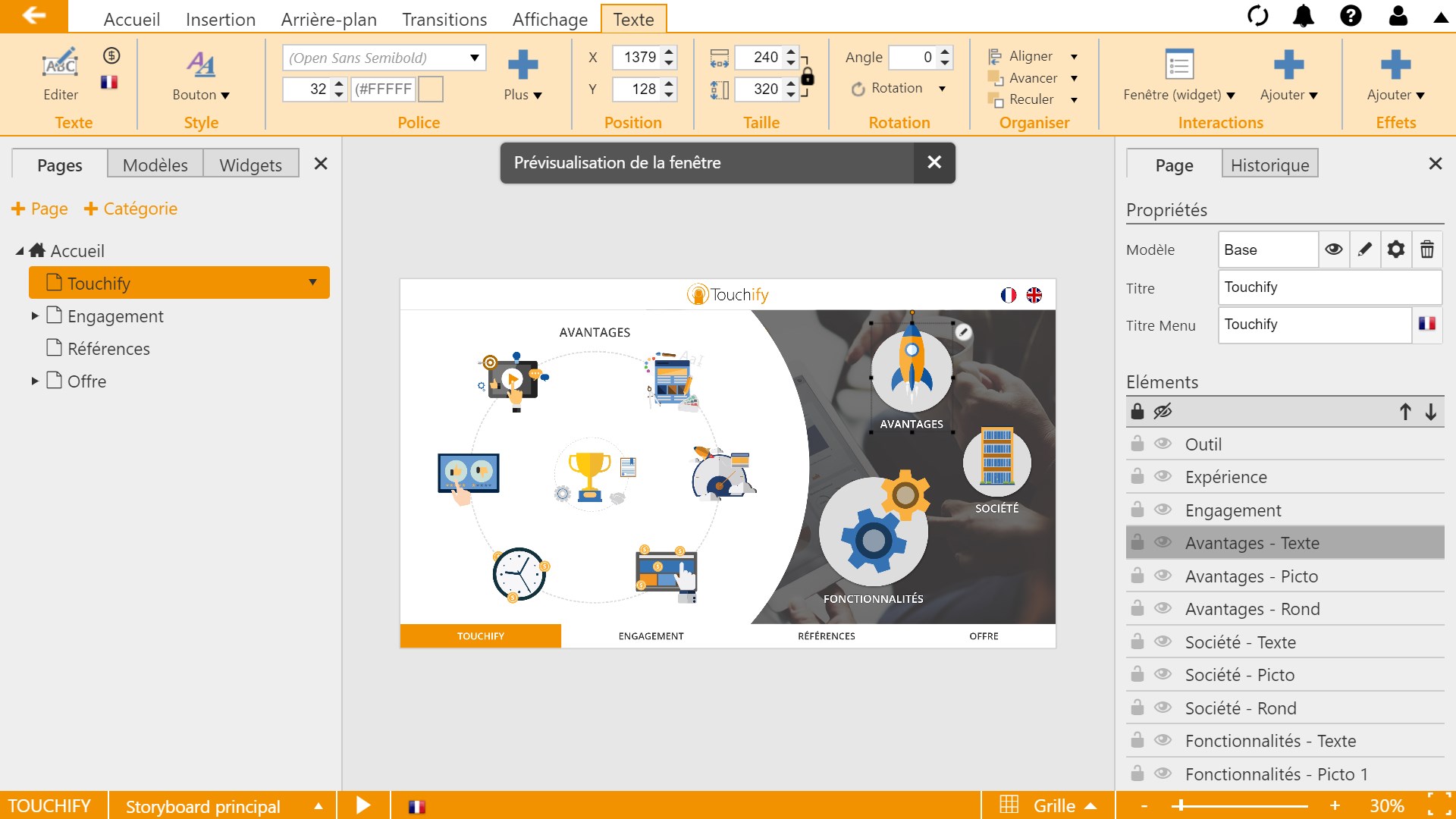Click the dollar variable icon in Texte group
Screen dimensions: 1456x819
point(111,55)
